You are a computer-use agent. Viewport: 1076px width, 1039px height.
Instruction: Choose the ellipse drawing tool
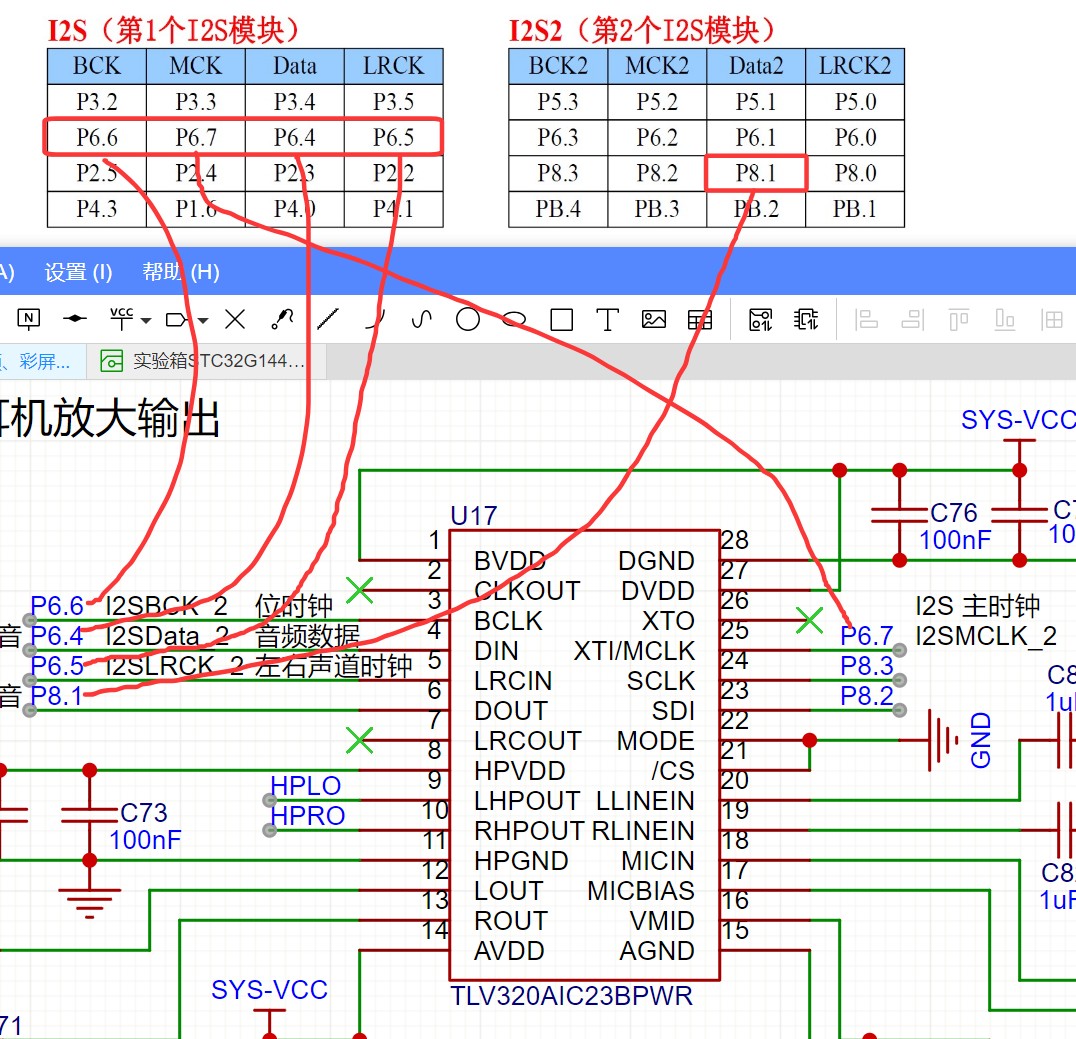coord(514,320)
